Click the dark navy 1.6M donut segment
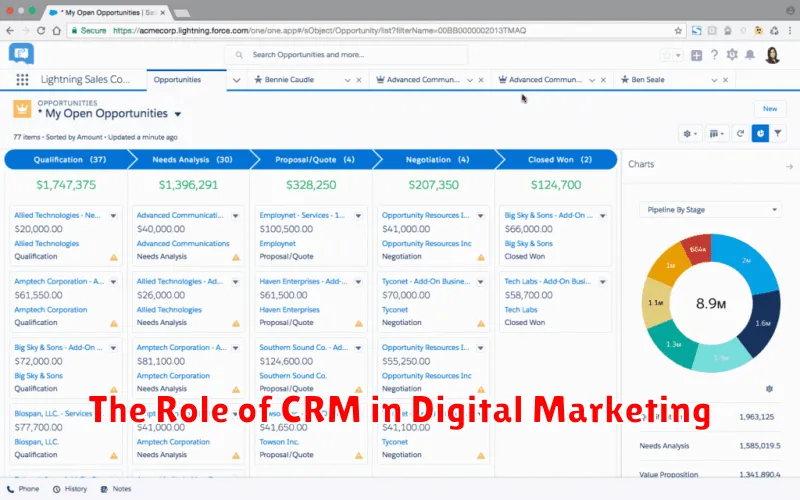 761,322
